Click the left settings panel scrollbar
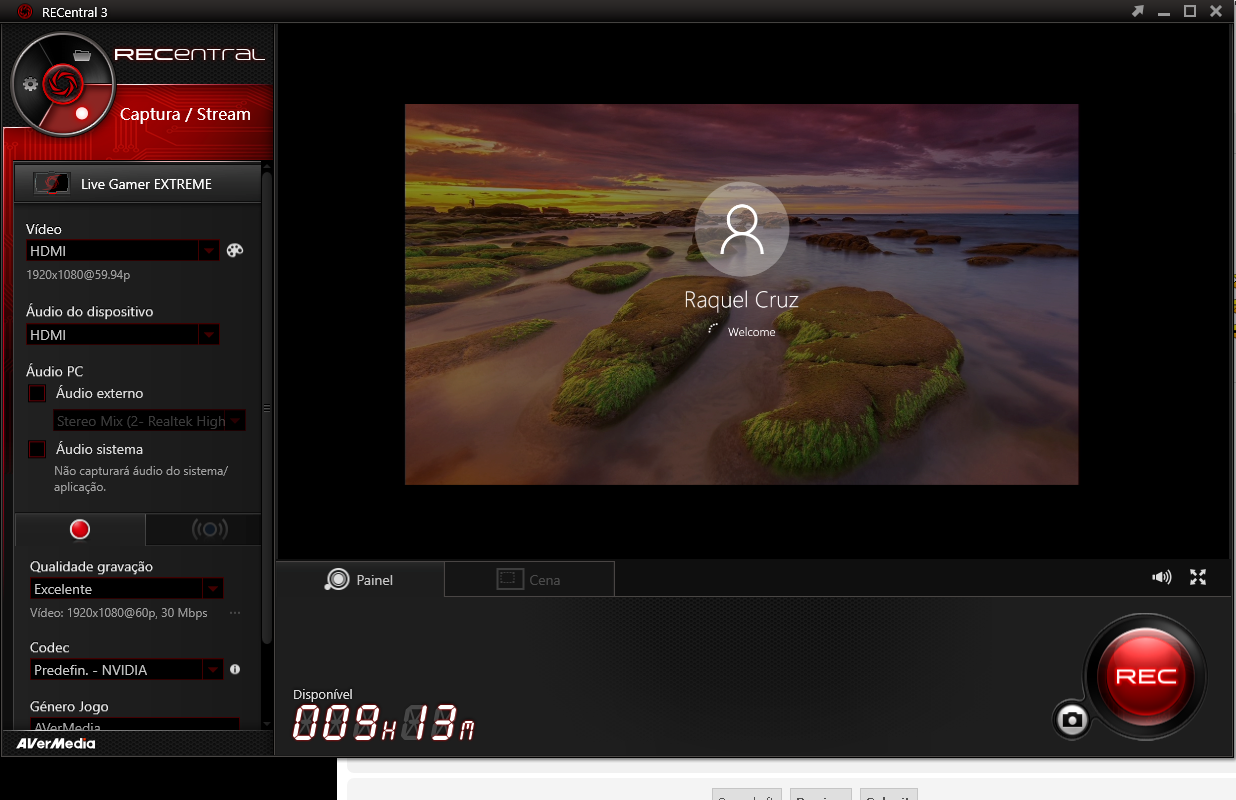The width and height of the screenshot is (1236, 800). pyautogui.click(x=267, y=408)
